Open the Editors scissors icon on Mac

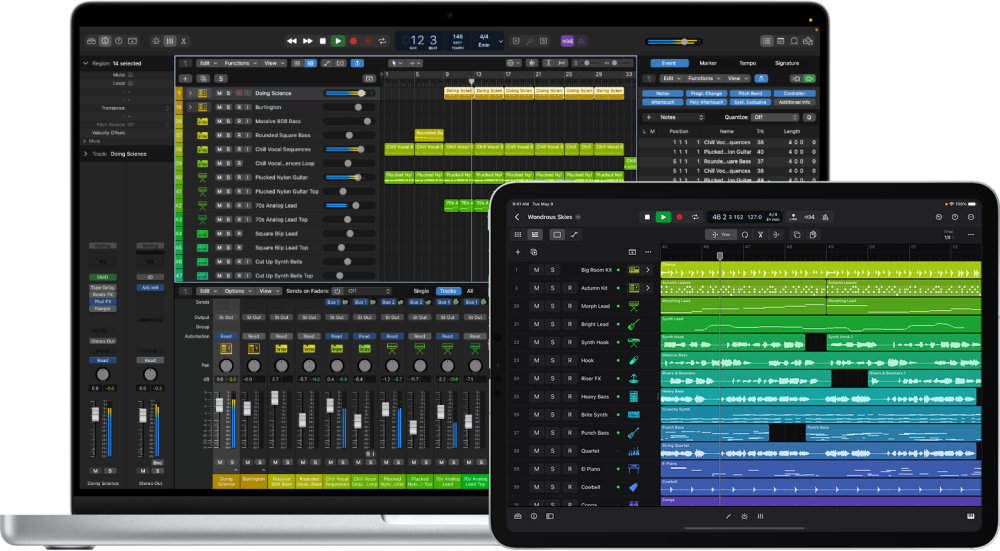coord(184,41)
